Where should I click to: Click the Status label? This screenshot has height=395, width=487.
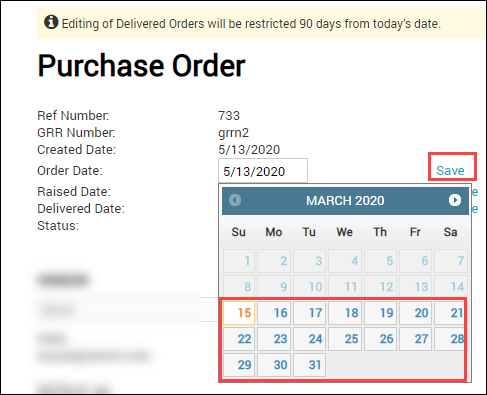pos(58,226)
